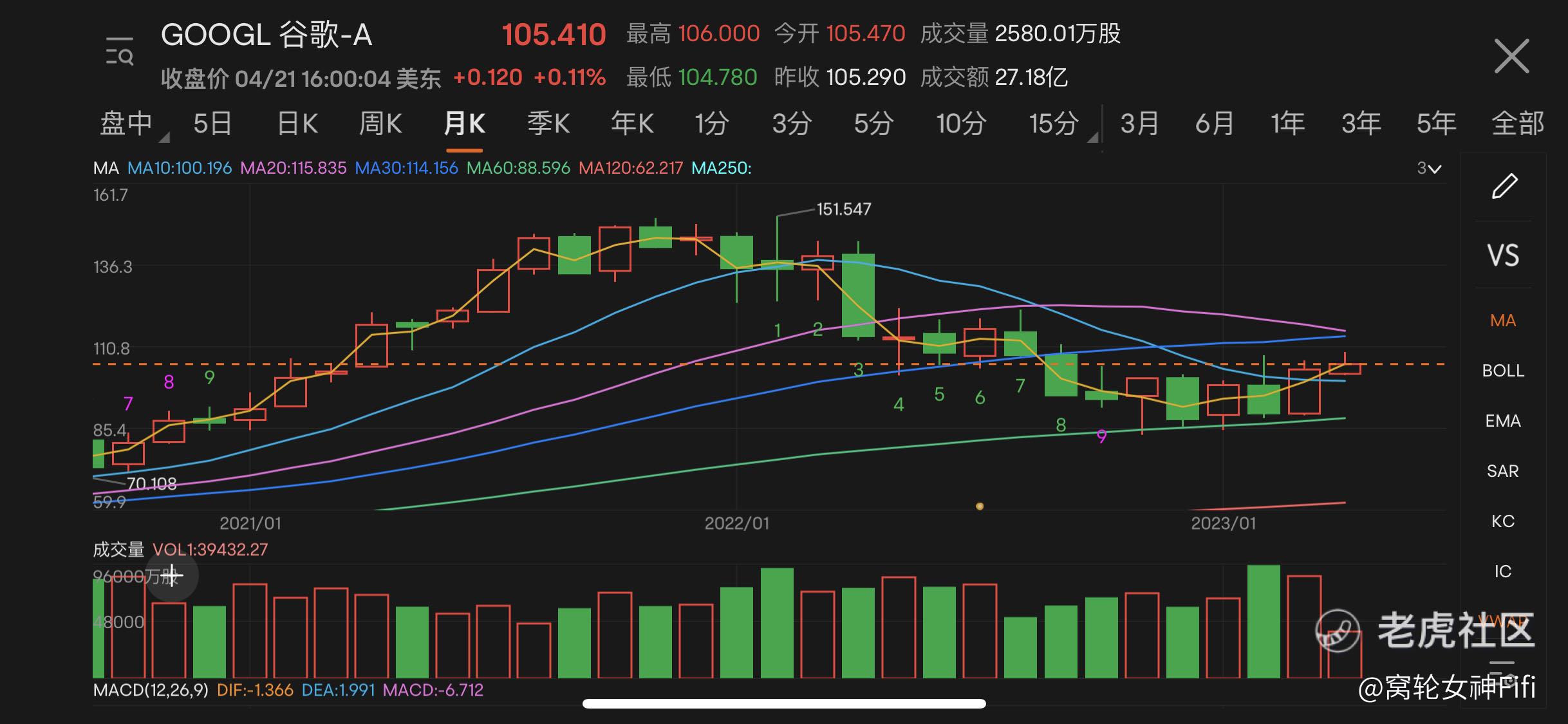Click the MA10 value label
Viewport: 1568px width, 724px height.
click(x=180, y=169)
